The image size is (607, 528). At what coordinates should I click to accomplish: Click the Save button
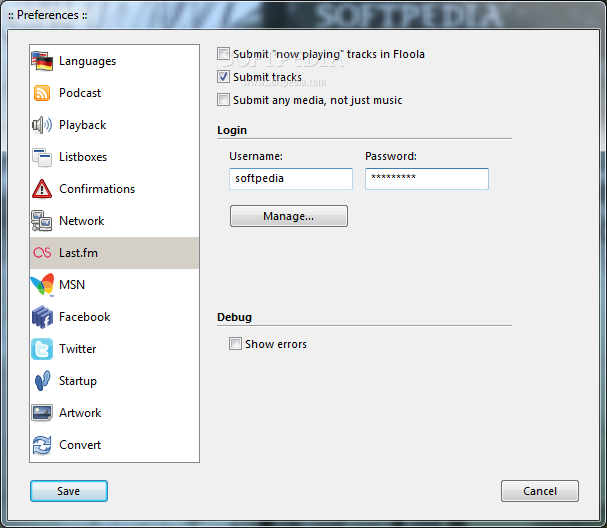pos(69,491)
